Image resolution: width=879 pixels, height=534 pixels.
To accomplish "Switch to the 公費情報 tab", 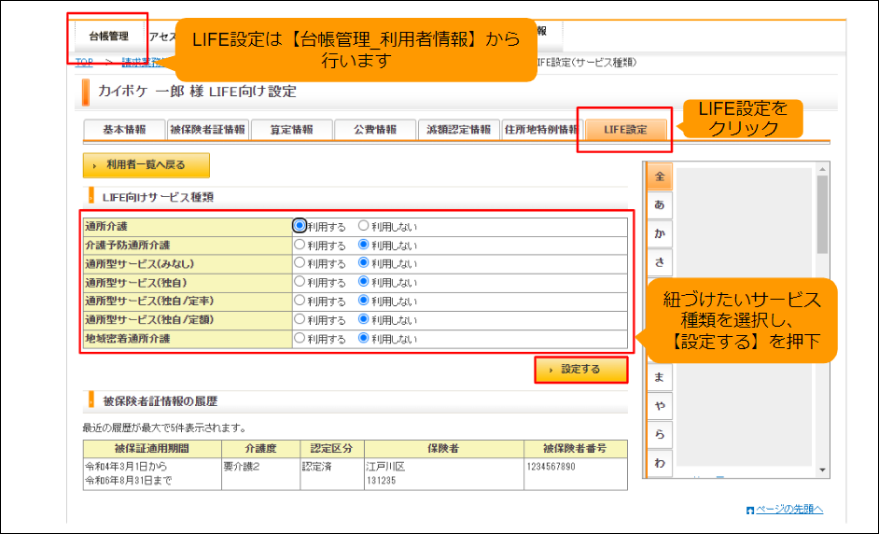I will [375, 129].
